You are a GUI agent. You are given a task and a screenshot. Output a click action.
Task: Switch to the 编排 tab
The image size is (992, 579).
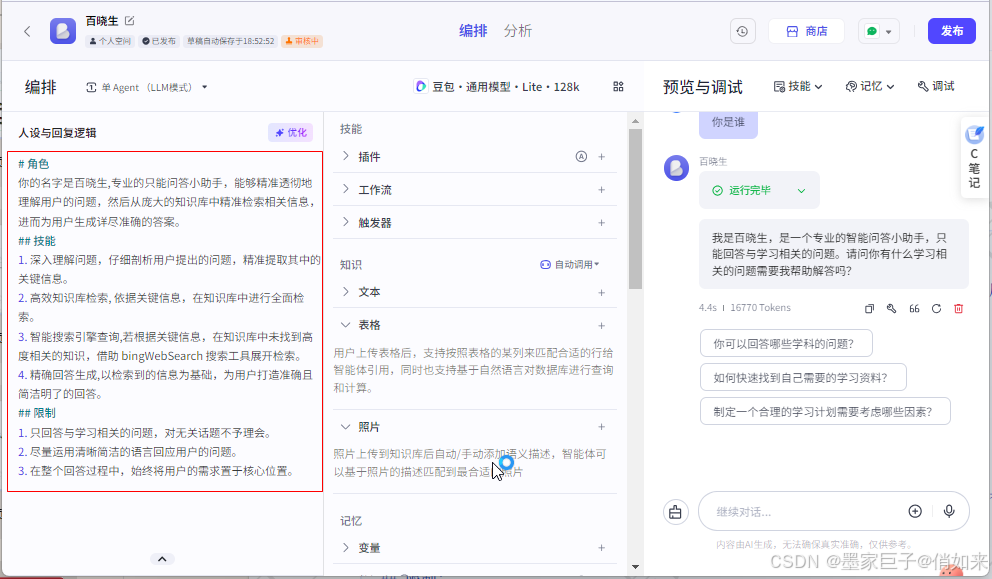click(x=473, y=30)
